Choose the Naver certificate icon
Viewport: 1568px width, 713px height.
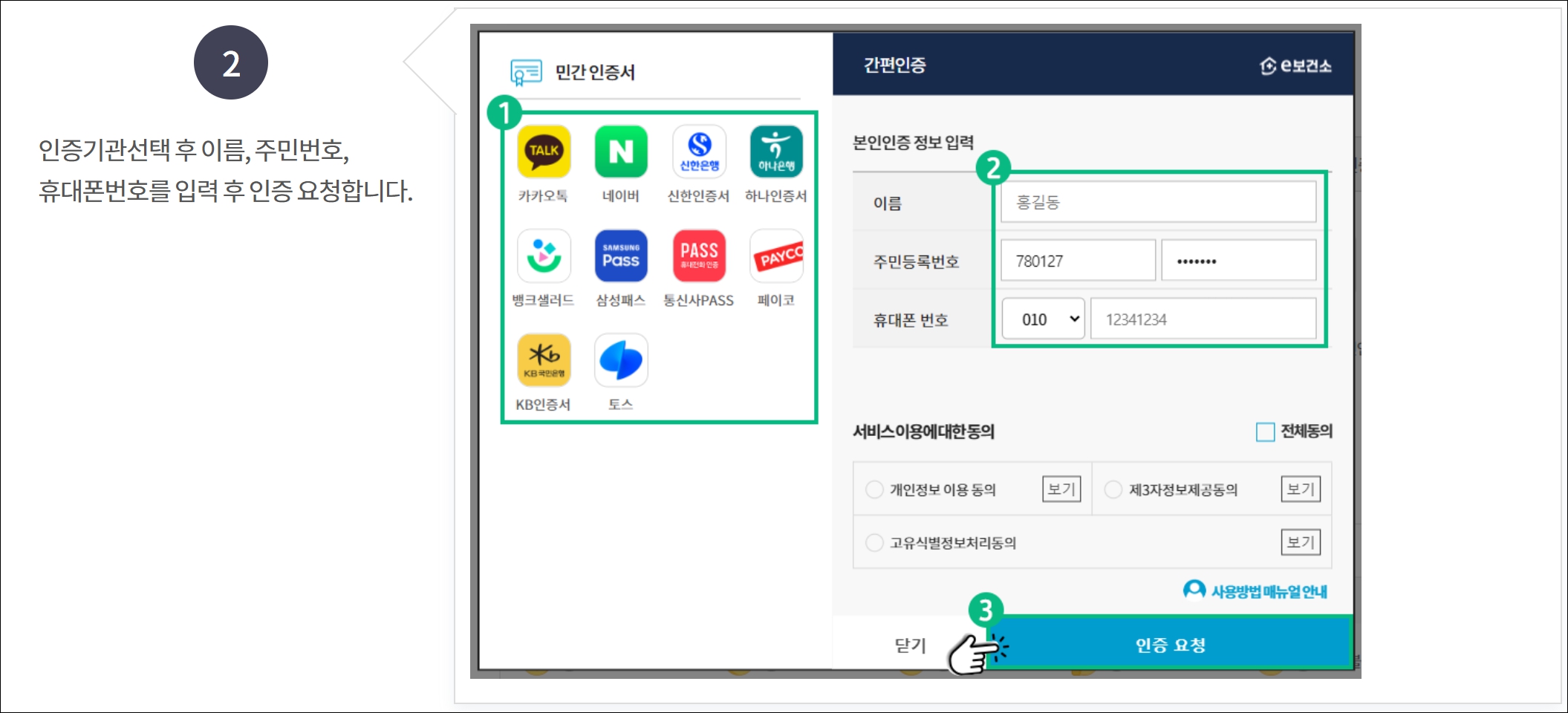[621, 152]
